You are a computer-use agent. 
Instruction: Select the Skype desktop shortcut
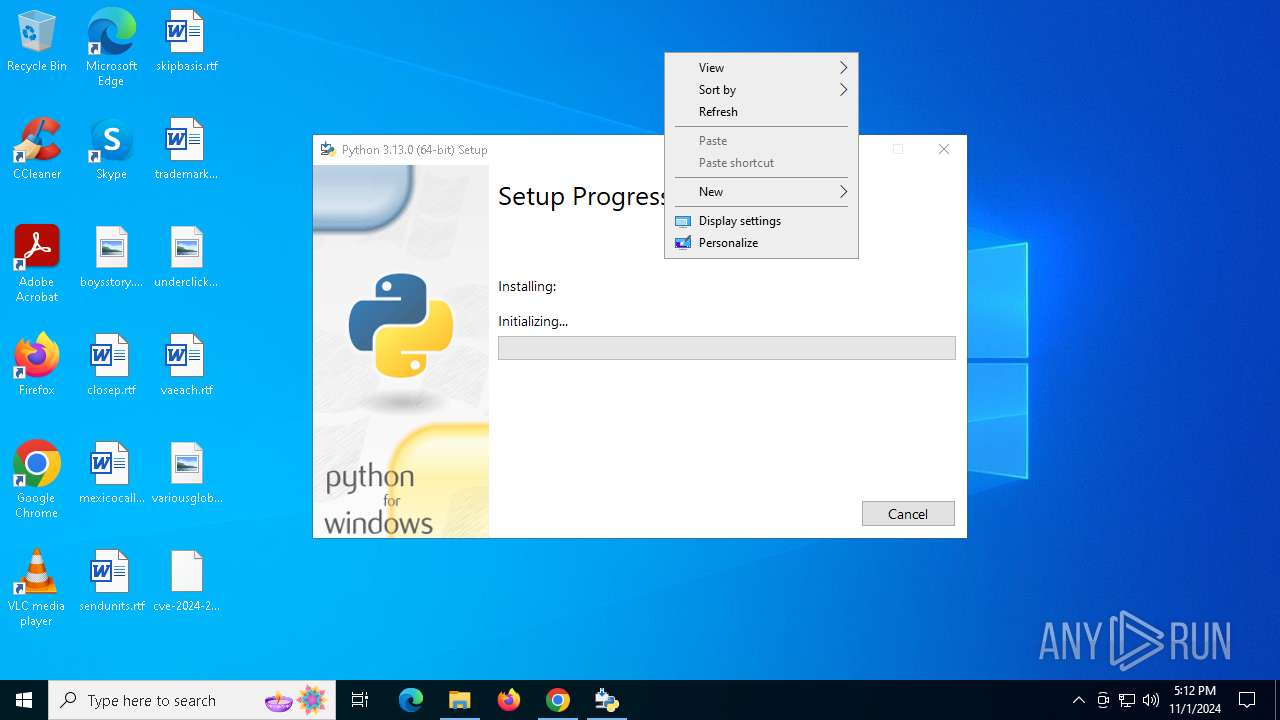(x=111, y=150)
